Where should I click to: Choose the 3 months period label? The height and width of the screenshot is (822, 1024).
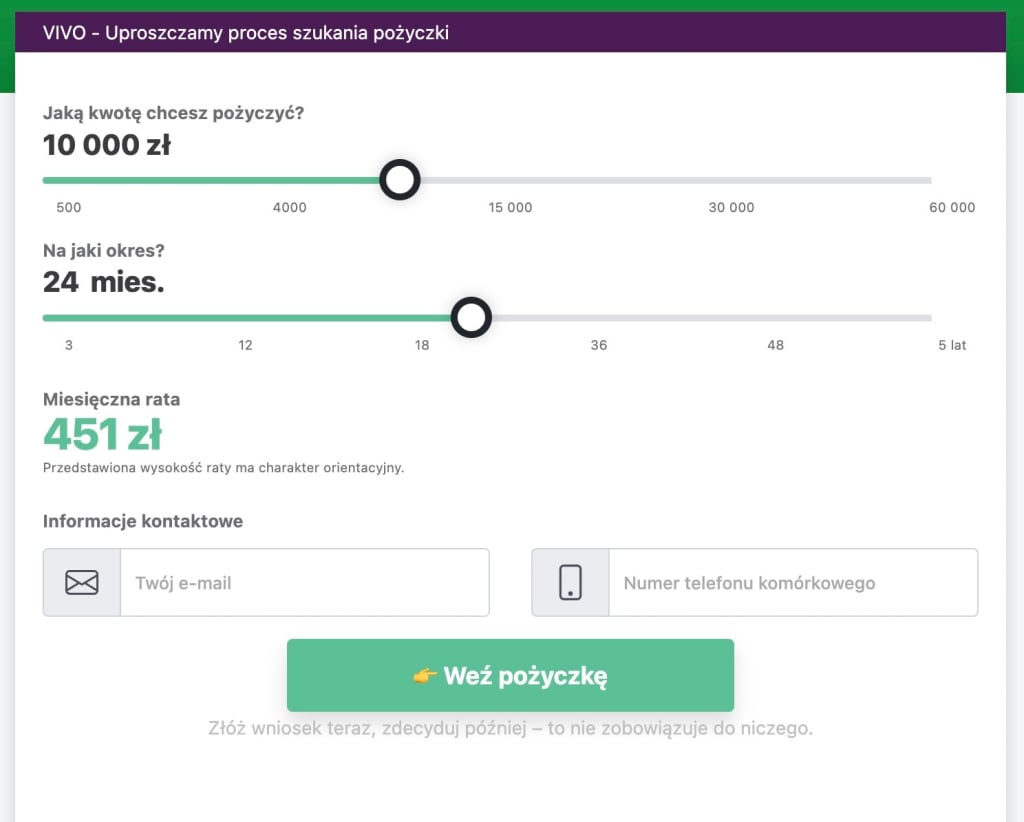(x=69, y=345)
